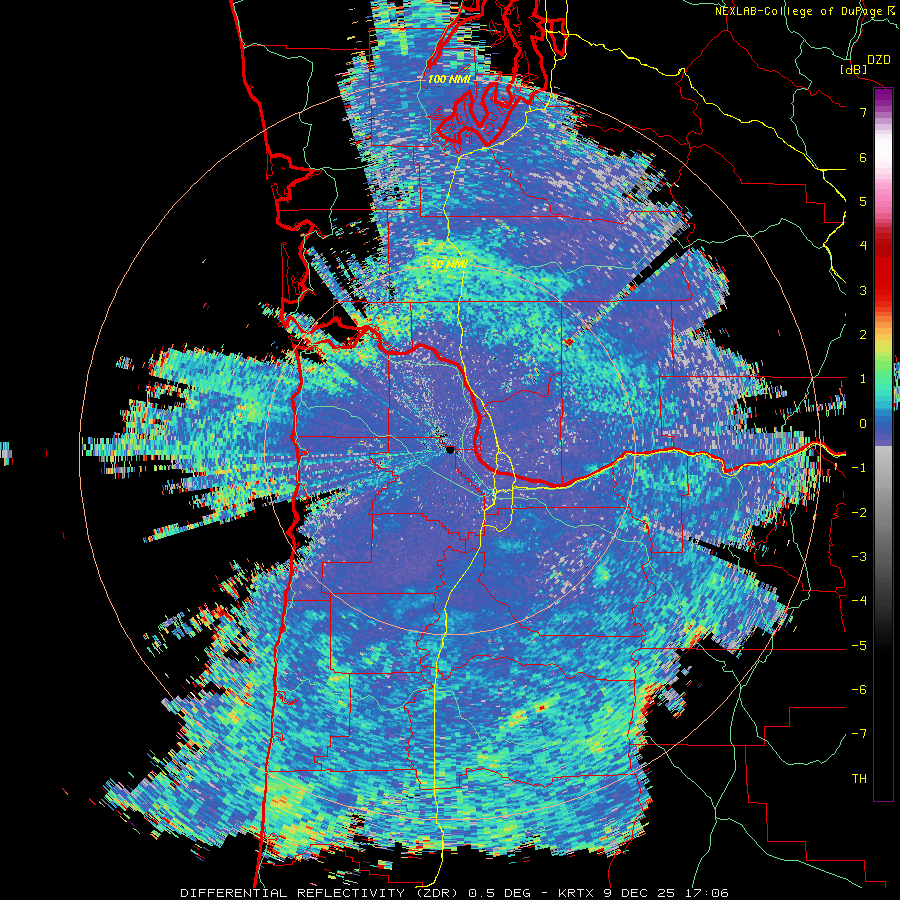Image resolution: width=900 pixels, height=900 pixels.
Task: Select the 2 dB tick label
Action: tap(863, 335)
